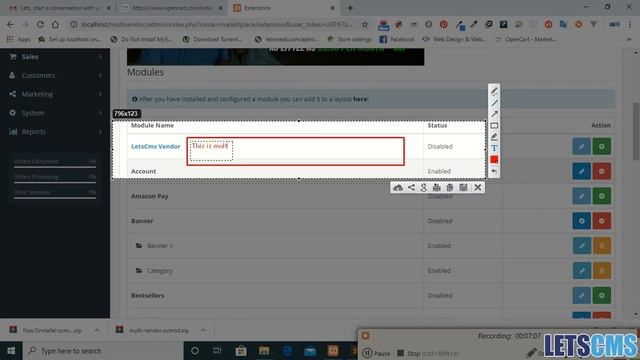Select the Arrow drawing tool
Viewport: 640px width, 360px height.
(x=494, y=114)
